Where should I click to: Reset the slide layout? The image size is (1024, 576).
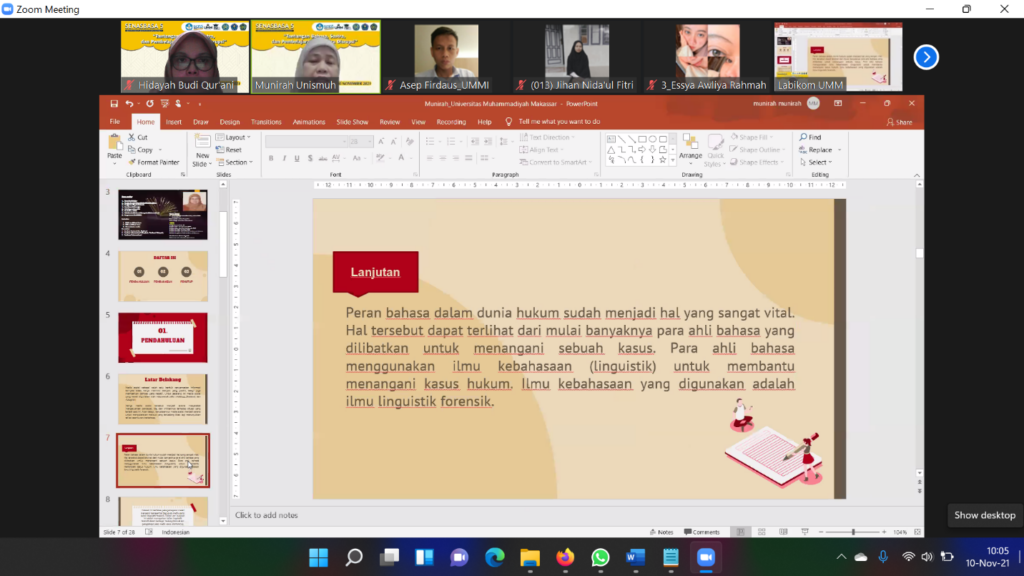click(x=229, y=150)
